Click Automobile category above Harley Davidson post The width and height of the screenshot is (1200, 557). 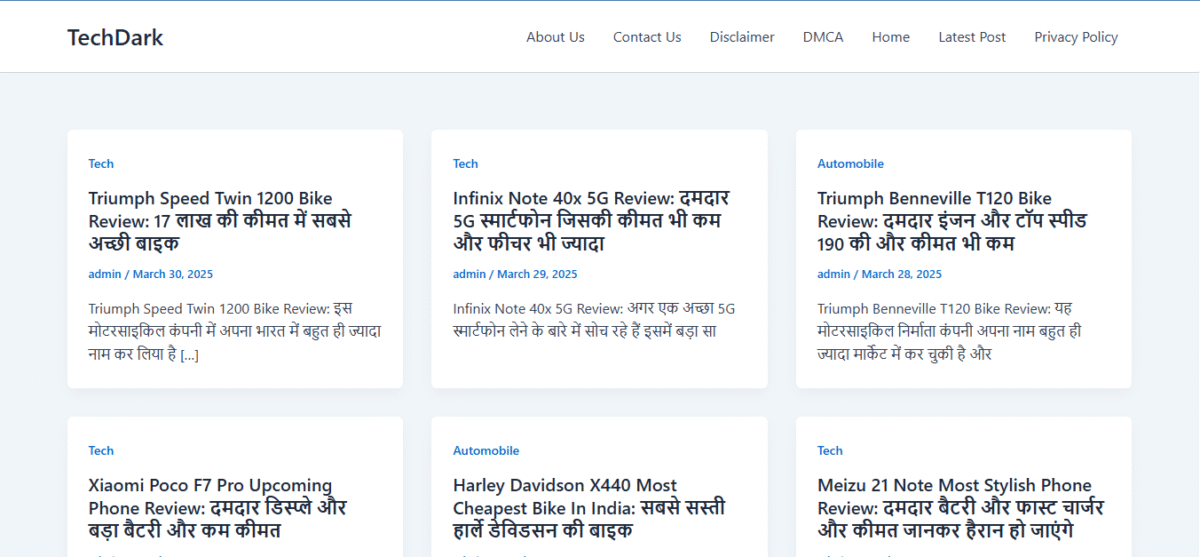pyautogui.click(x=486, y=450)
